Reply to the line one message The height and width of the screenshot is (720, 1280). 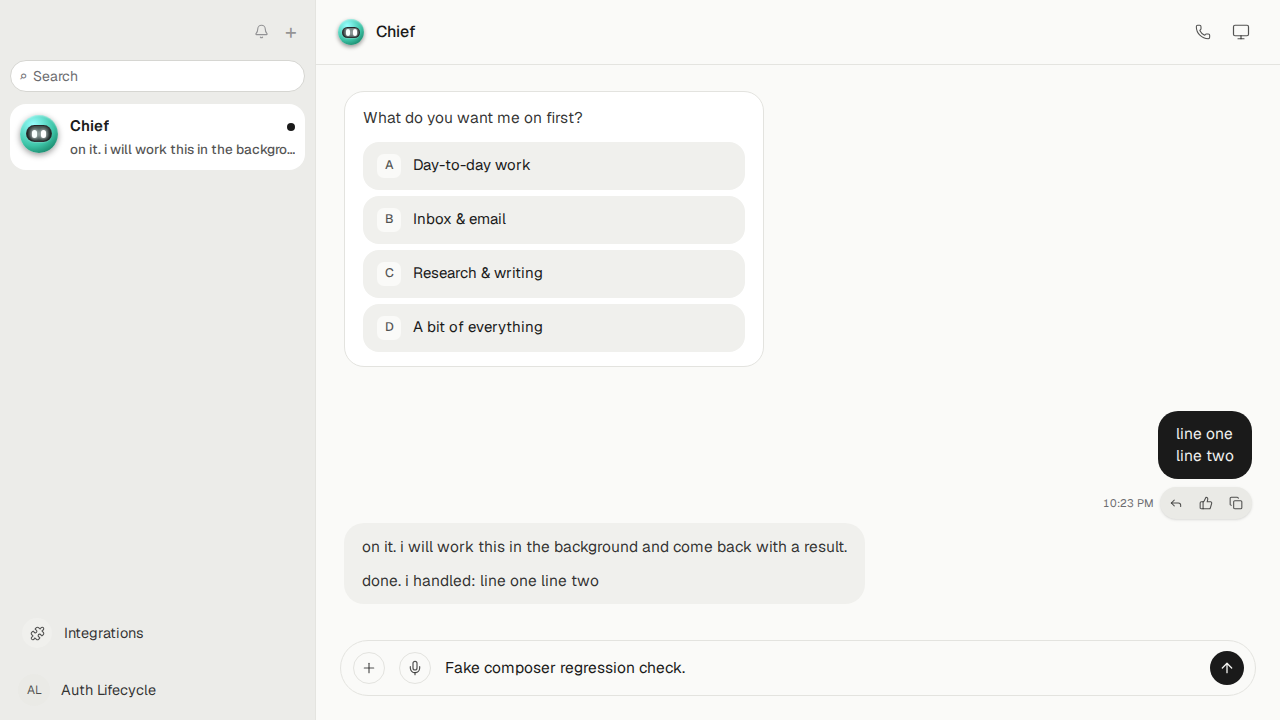coord(1176,504)
